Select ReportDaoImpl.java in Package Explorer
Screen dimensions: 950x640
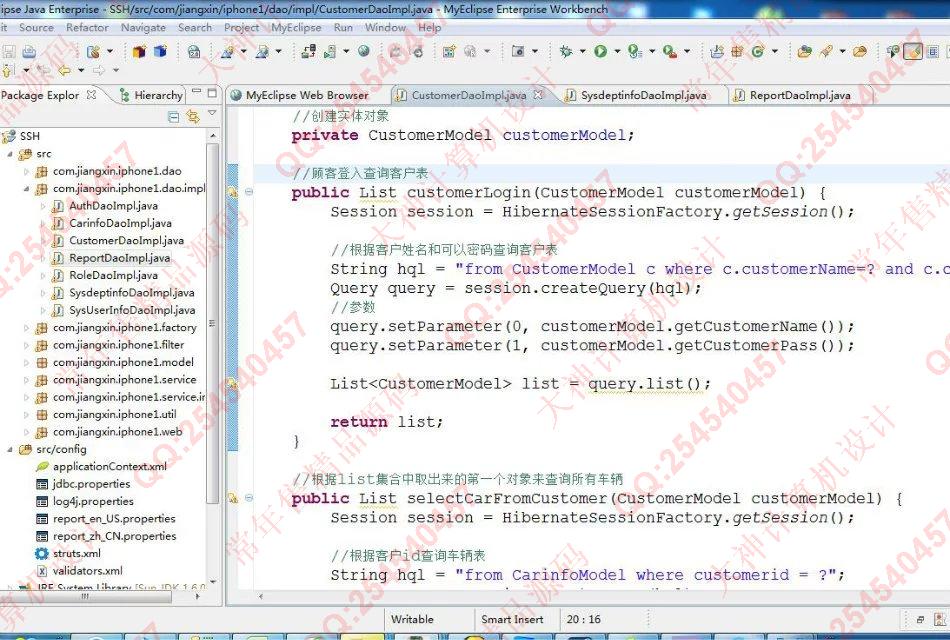[x=119, y=258]
